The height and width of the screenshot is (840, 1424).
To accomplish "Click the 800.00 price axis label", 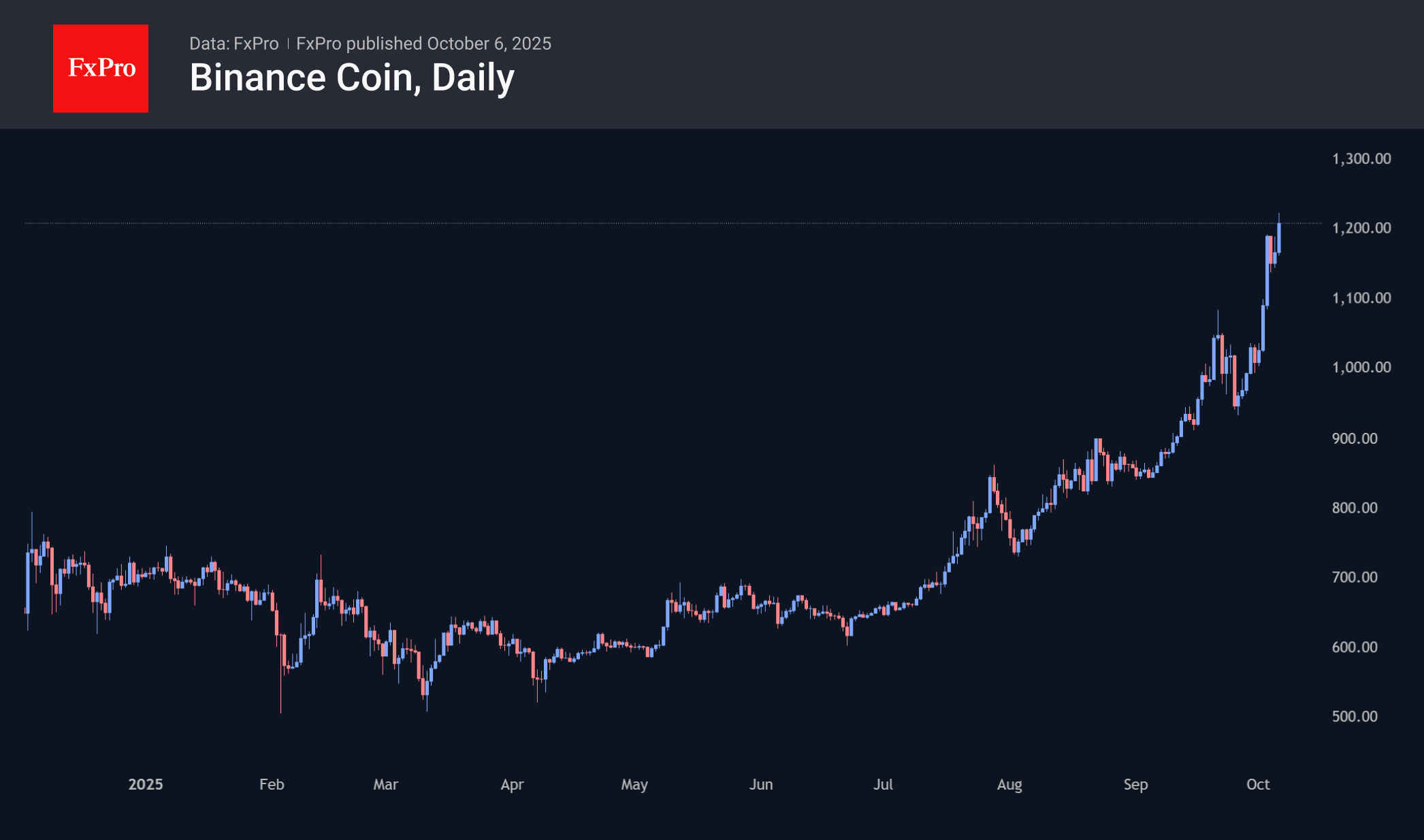I will (1354, 508).
